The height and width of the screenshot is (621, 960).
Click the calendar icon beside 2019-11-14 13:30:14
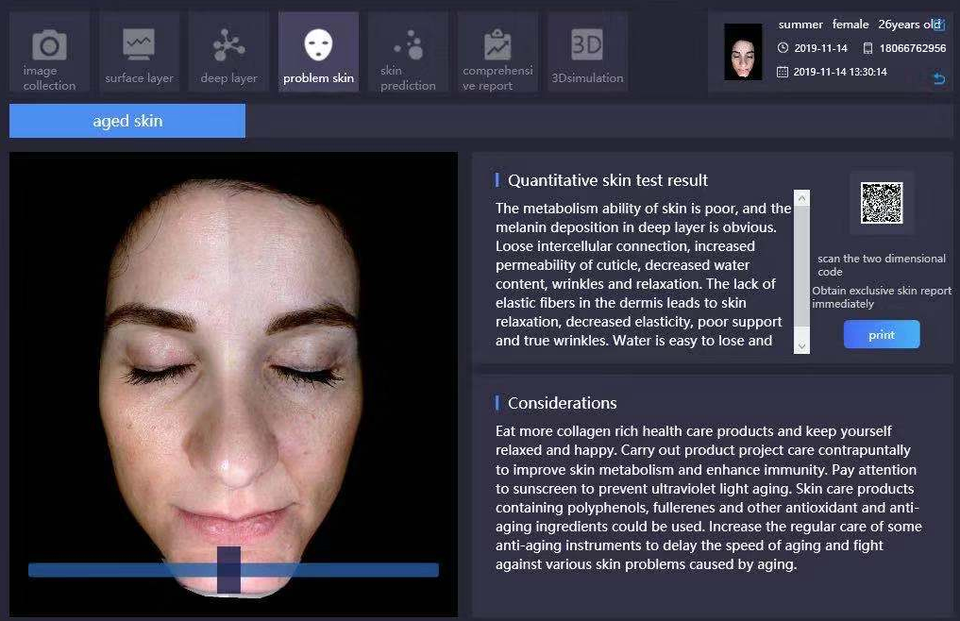coord(782,72)
